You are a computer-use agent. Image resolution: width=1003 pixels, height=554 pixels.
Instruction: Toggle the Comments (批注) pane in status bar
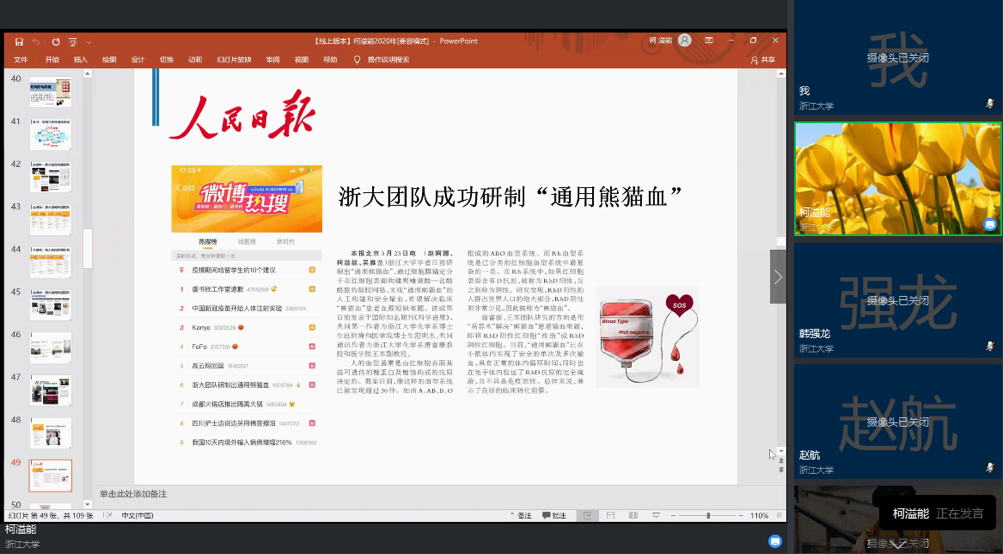pyautogui.click(x=553, y=516)
